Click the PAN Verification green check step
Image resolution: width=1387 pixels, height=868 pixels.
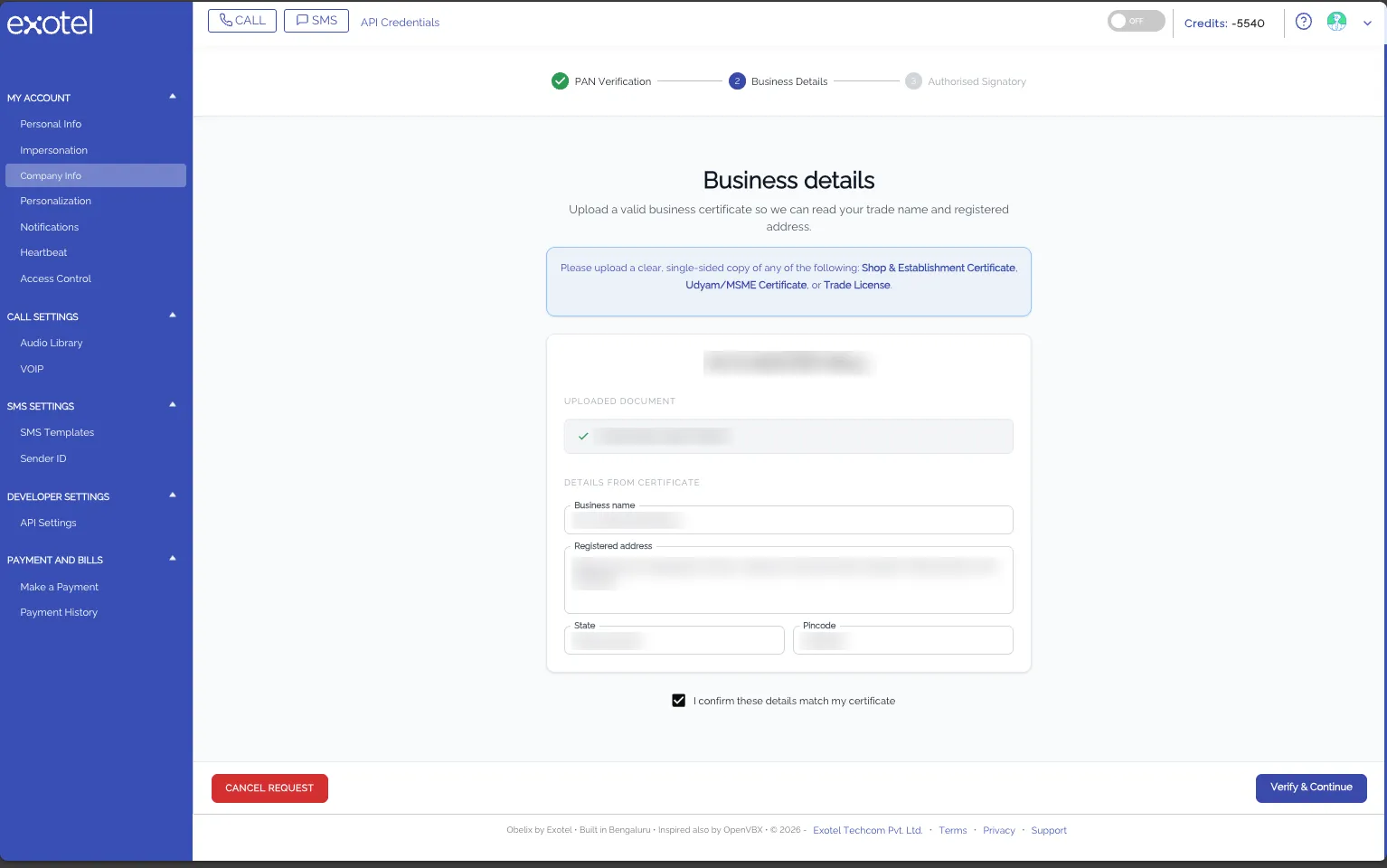[560, 81]
